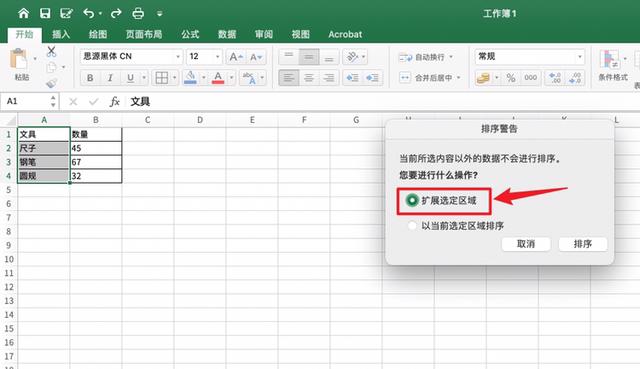
Task: Open the Acrobat tab
Action: click(345, 34)
